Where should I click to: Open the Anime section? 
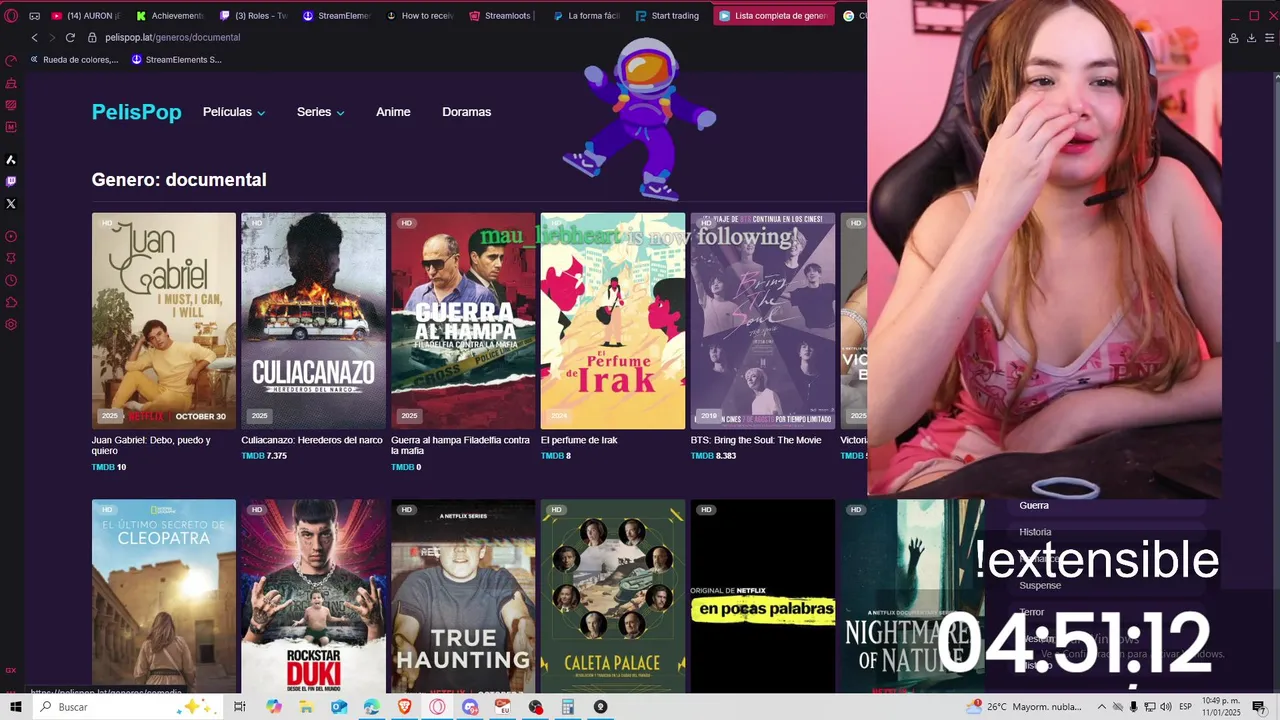[x=393, y=112]
